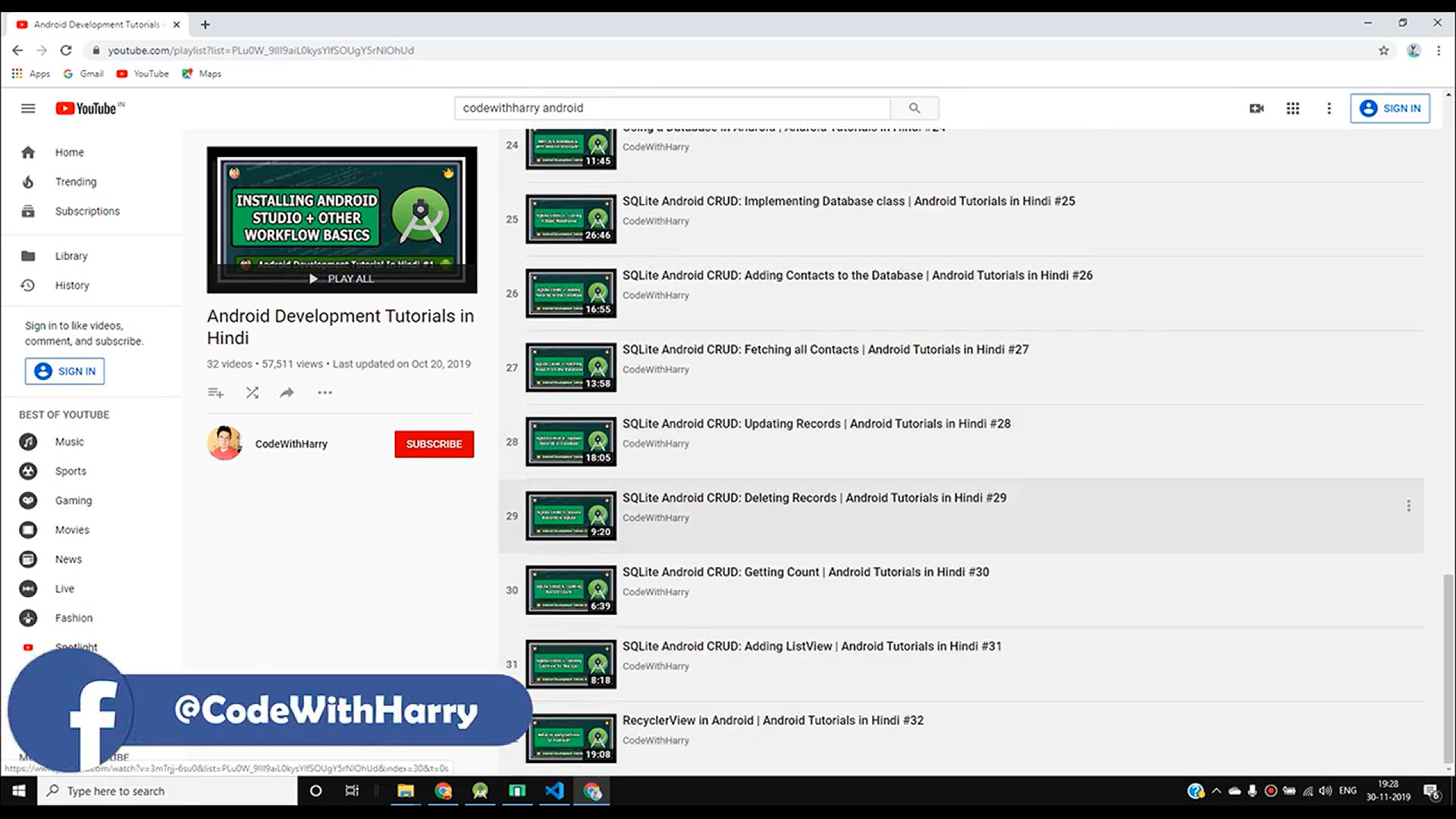Click the Home icon in sidebar
This screenshot has height=819, width=1456.
(x=28, y=152)
